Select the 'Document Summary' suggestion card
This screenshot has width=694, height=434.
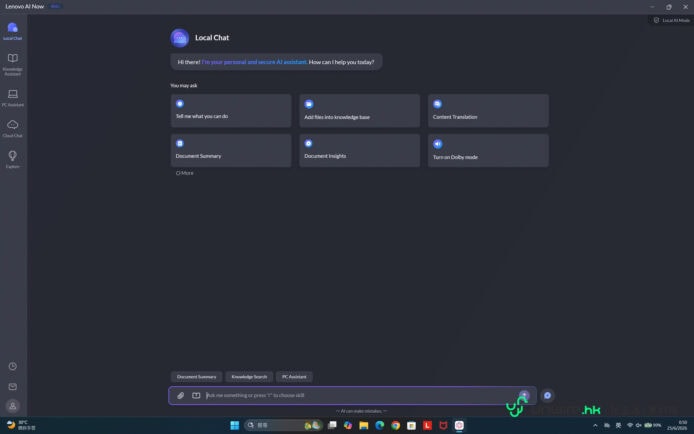[x=231, y=150]
